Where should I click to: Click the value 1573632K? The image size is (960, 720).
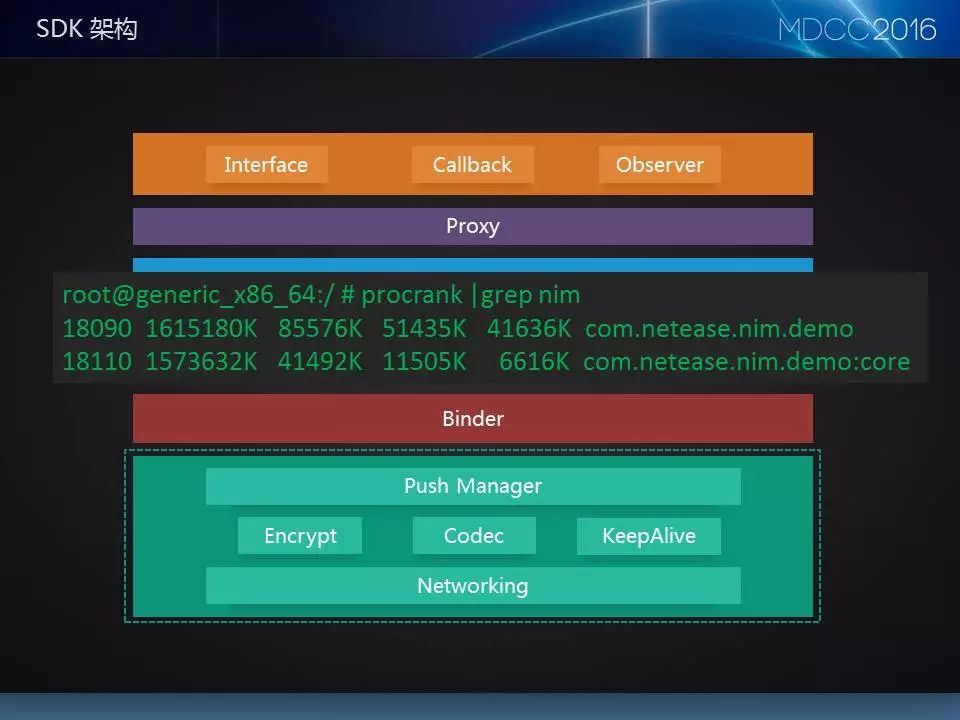point(201,361)
